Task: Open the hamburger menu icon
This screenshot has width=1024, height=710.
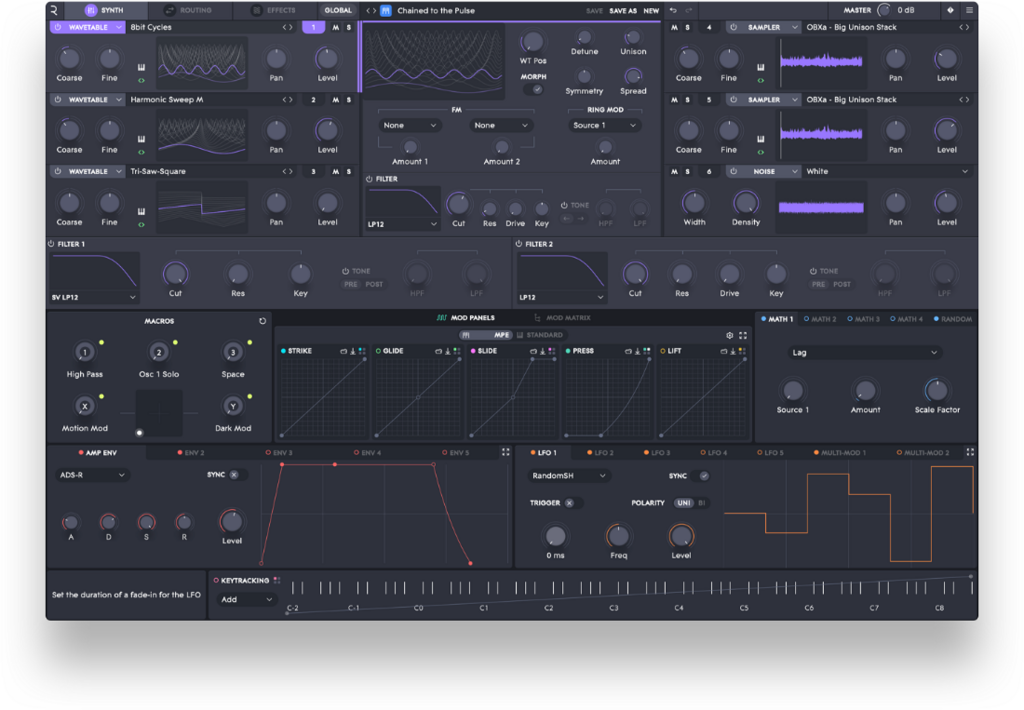Action: 969,10
